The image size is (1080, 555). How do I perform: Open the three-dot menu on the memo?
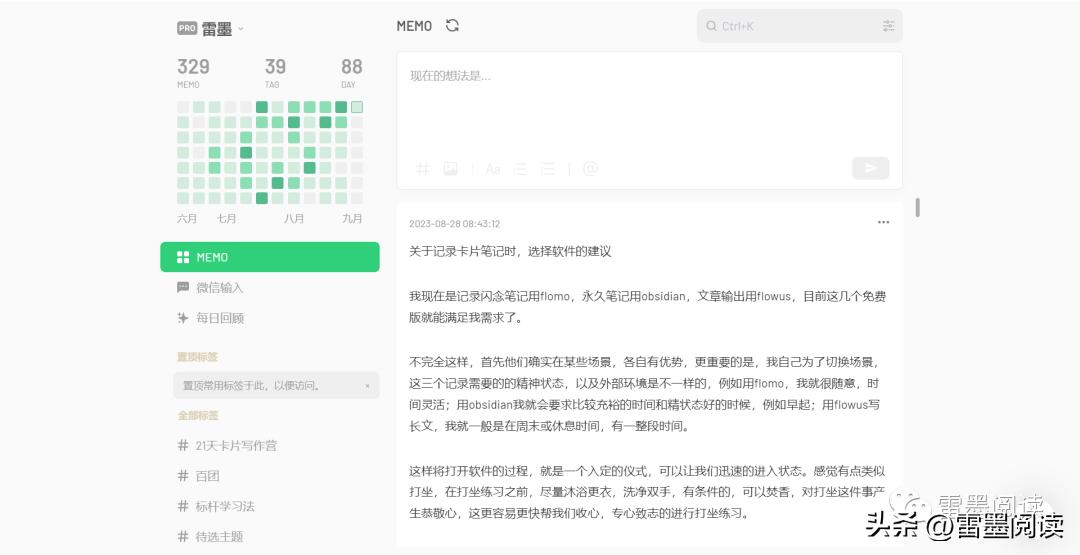[883, 222]
